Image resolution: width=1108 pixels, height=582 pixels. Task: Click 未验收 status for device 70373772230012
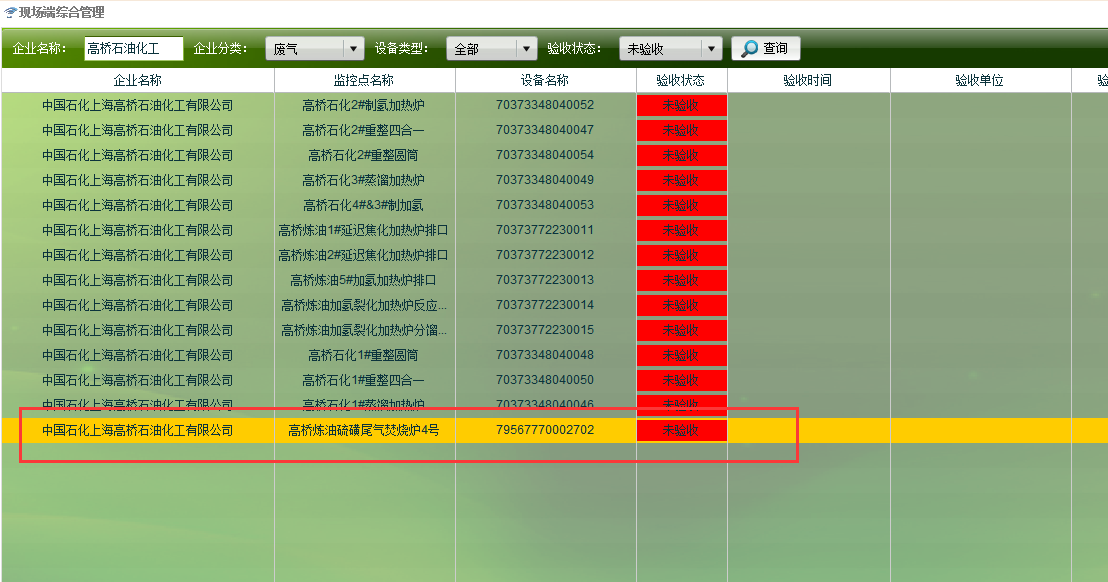point(681,255)
